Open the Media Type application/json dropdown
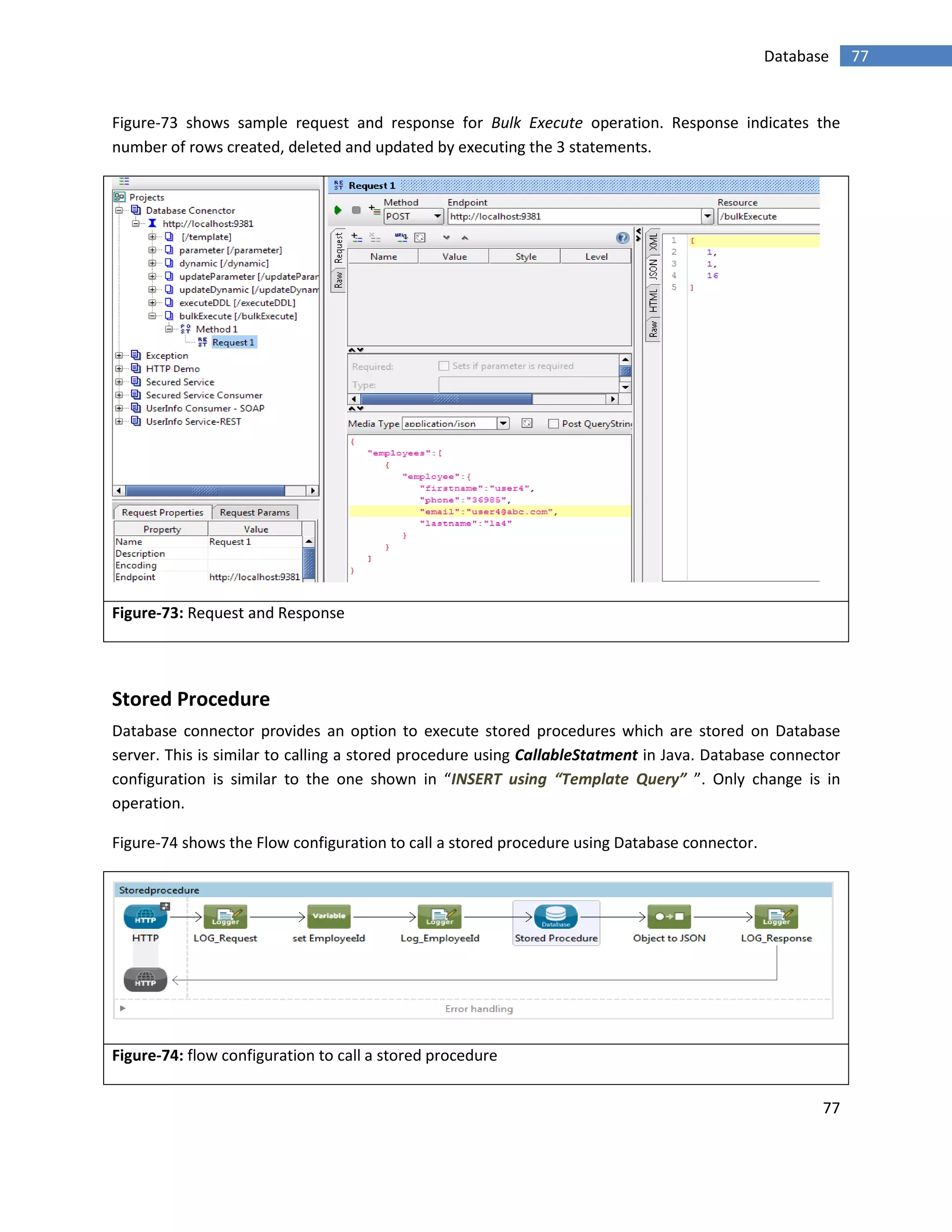Screen dimensions: 952x1232 point(503,423)
